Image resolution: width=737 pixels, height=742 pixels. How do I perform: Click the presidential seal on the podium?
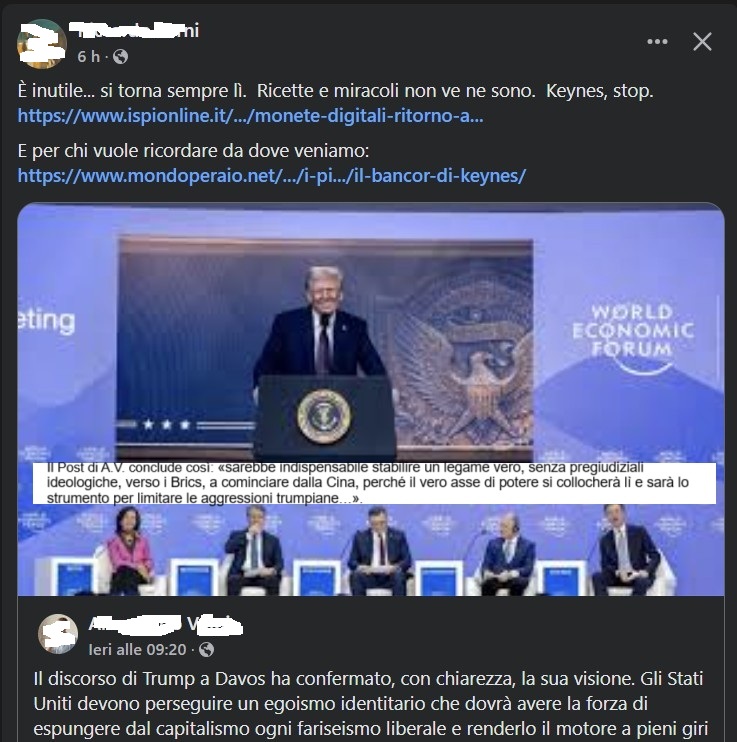click(x=324, y=416)
